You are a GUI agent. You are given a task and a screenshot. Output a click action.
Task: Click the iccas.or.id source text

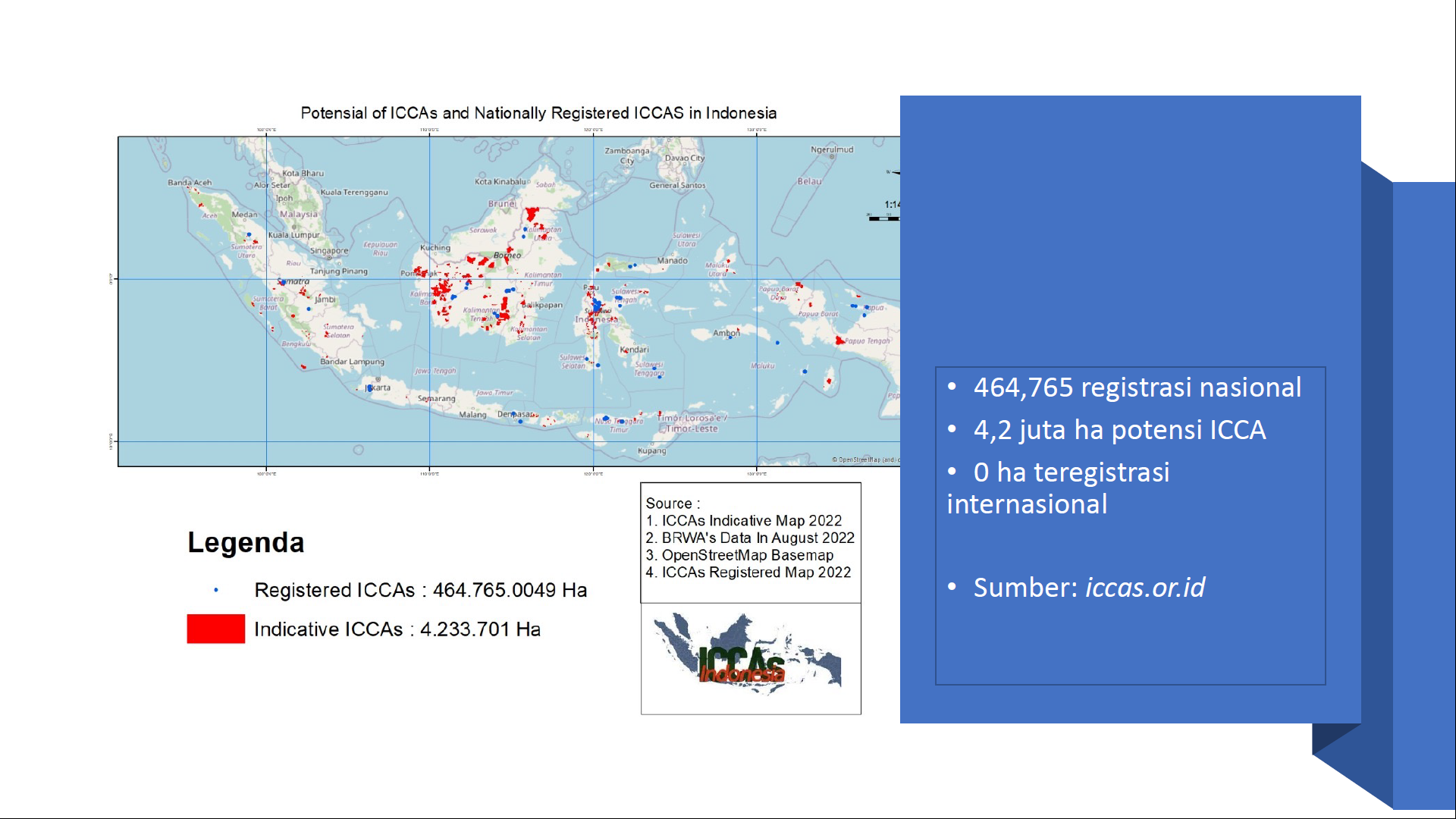coord(1145,588)
